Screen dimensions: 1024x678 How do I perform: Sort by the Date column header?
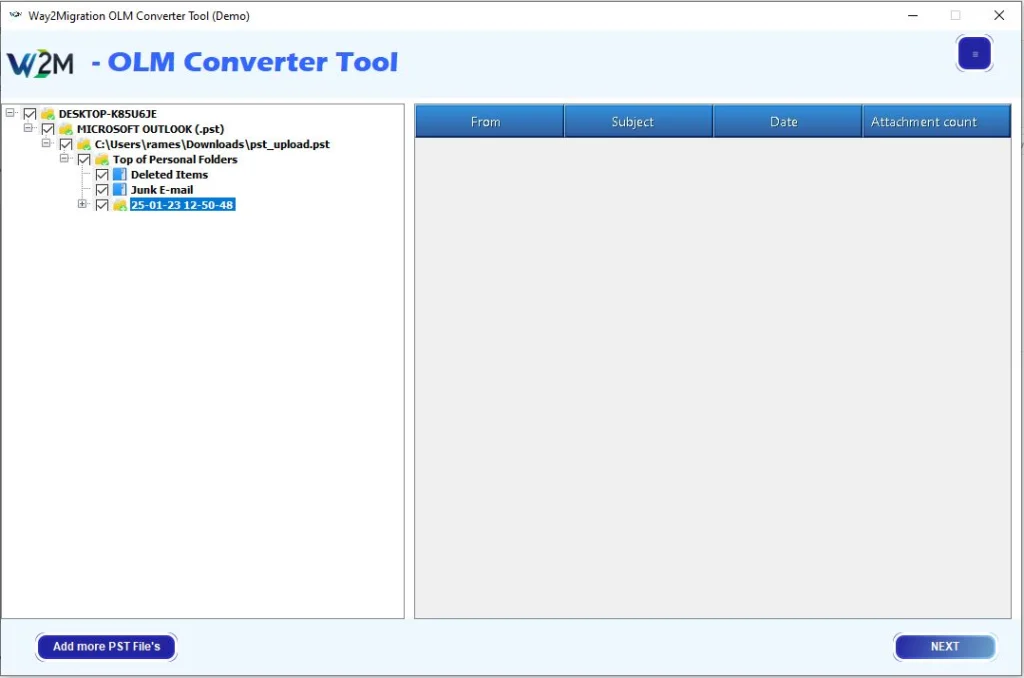coord(786,122)
